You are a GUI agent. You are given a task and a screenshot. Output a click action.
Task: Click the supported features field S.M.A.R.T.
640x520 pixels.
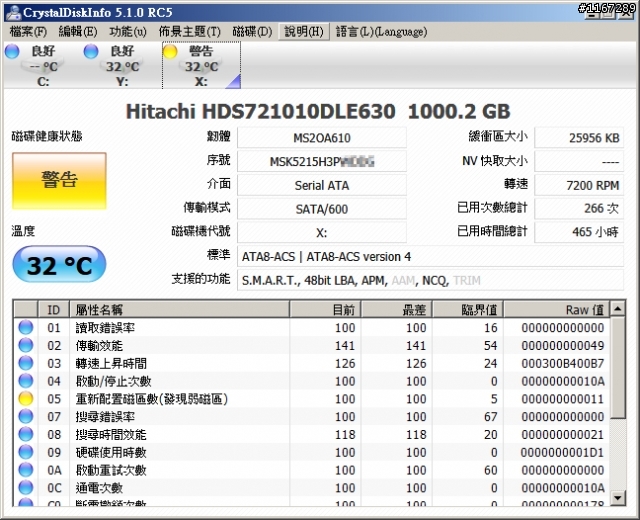[431, 280]
